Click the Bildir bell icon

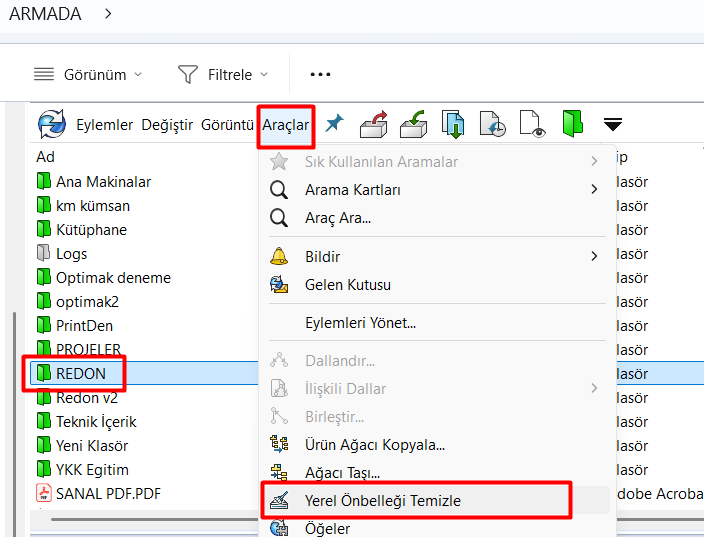(x=279, y=256)
